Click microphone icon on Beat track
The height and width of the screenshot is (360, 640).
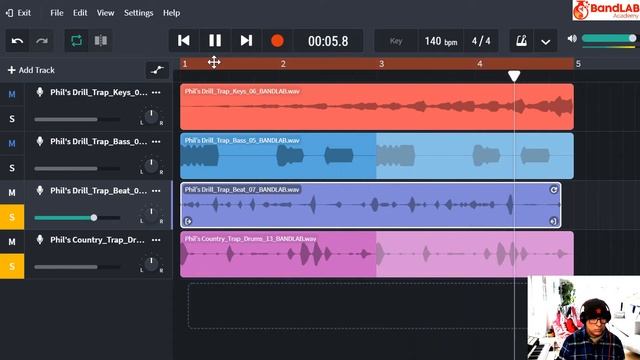pos(40,190)
